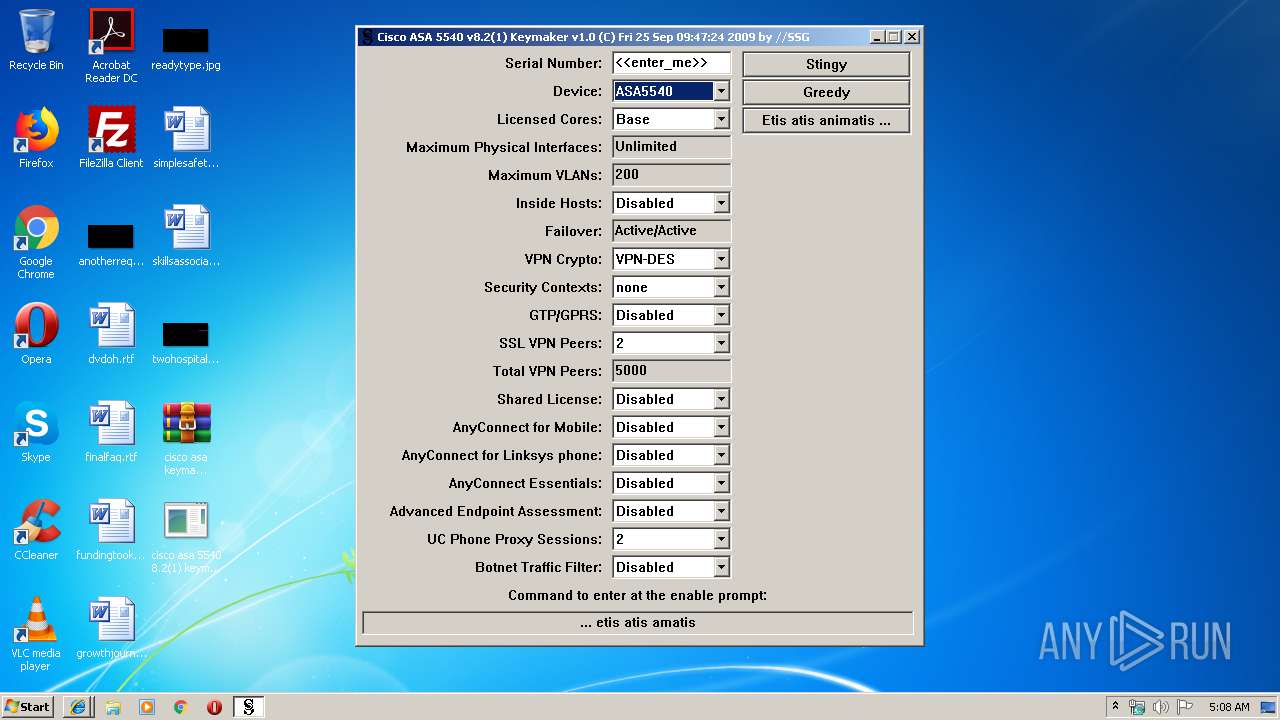Viewport: 1280px width, 720px height.
Task: Show hidden tray icons arrow
Action: [x=1116, y=707]
